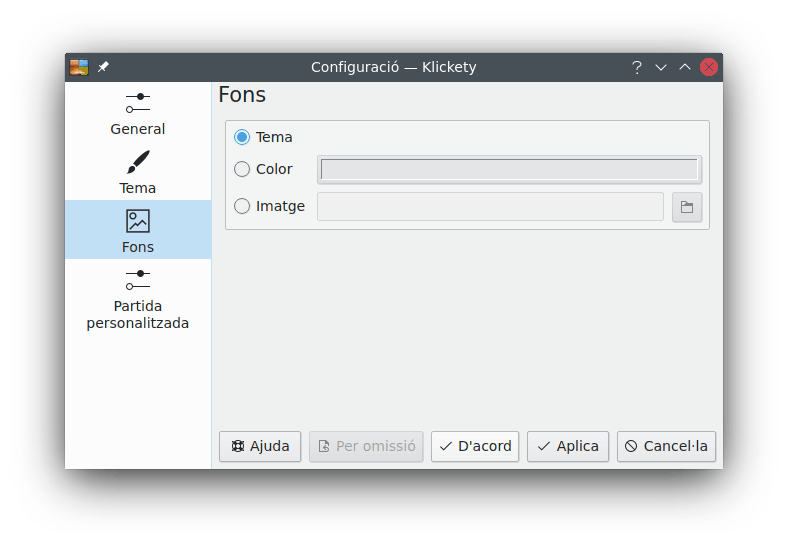Click the Fons picture icon in sidebar
Viewport: 788px width, 546px height.
point(138,221)
